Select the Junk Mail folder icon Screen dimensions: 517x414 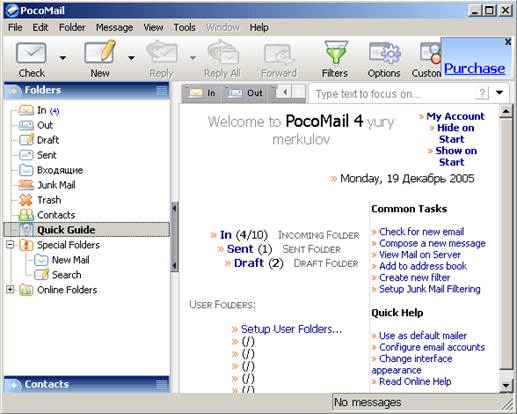click(x=26, y=185)
